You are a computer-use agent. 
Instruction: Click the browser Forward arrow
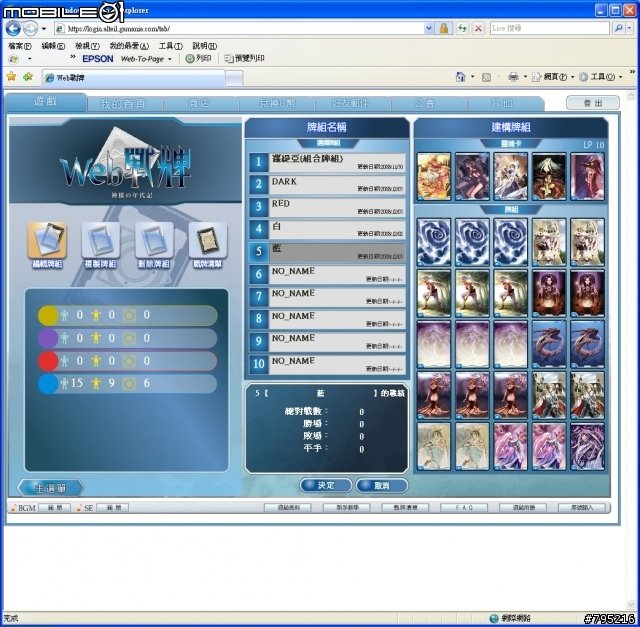pyautogui.click(x=30, y=29)
